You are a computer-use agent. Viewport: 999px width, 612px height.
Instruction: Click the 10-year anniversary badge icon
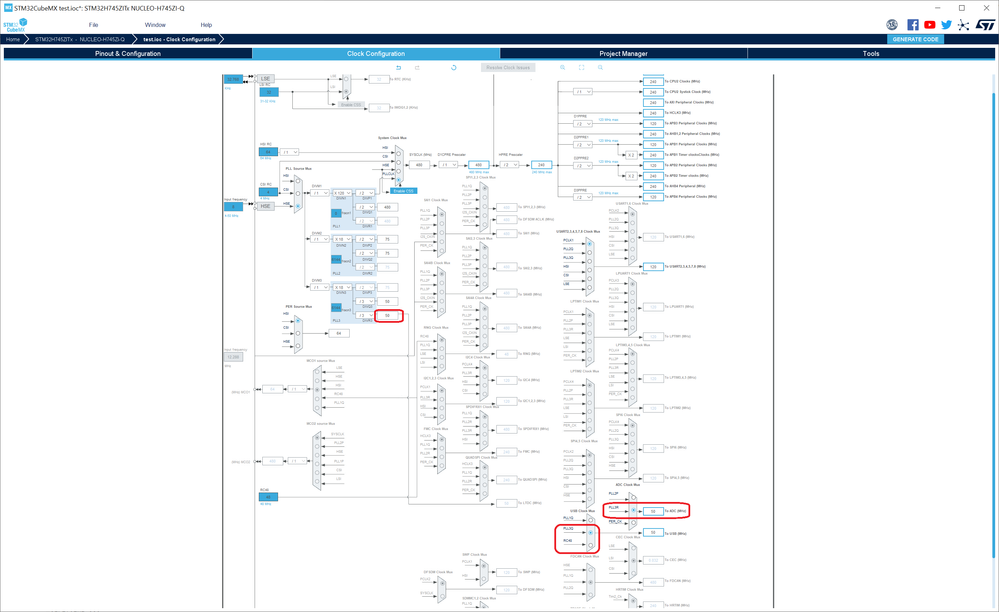click(892, 25)
